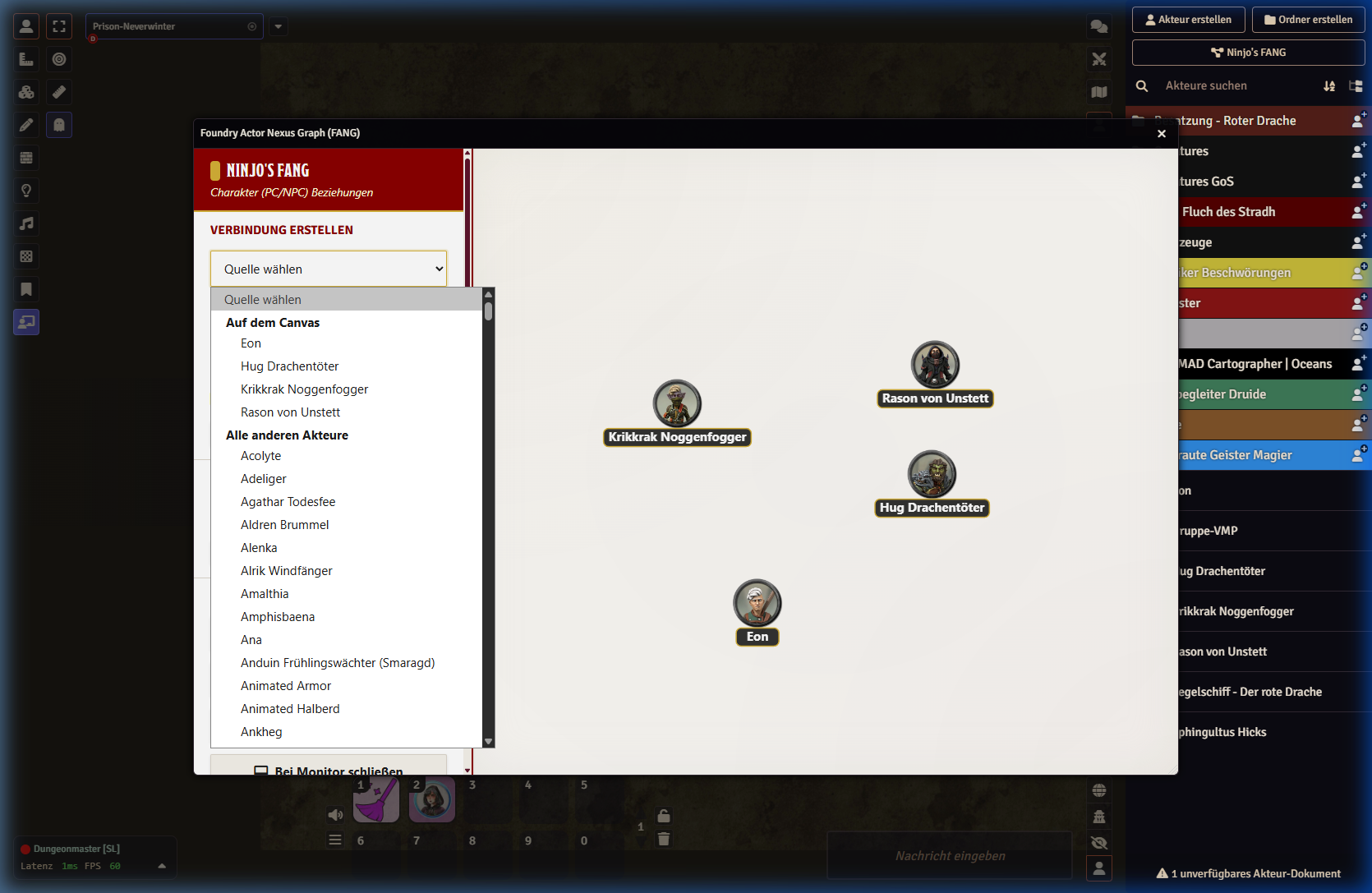
Task: Select the Measurement tools in left sidebar
Action: pyautogui.click(x=26, y=59)
